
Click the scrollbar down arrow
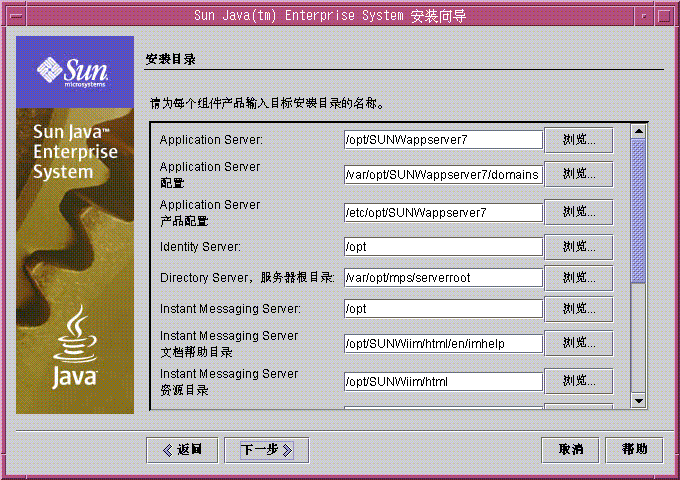pos(638,401)
